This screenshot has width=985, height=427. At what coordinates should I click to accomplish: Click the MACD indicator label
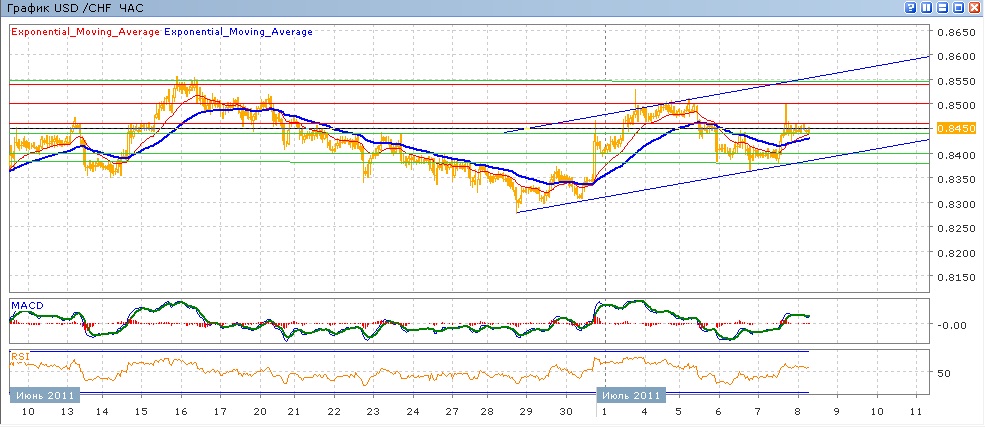[x=25, y=304]
